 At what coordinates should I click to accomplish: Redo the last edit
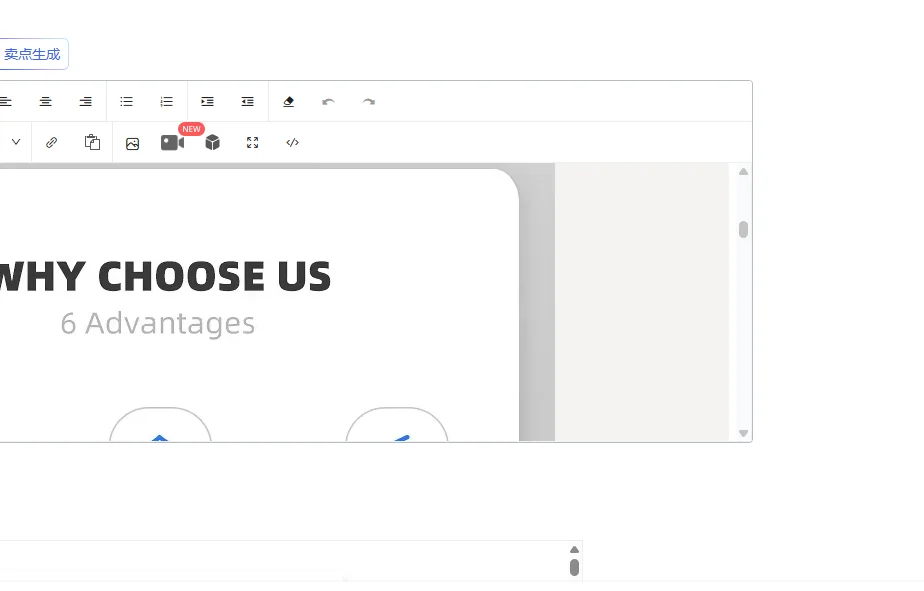point(369,102)
